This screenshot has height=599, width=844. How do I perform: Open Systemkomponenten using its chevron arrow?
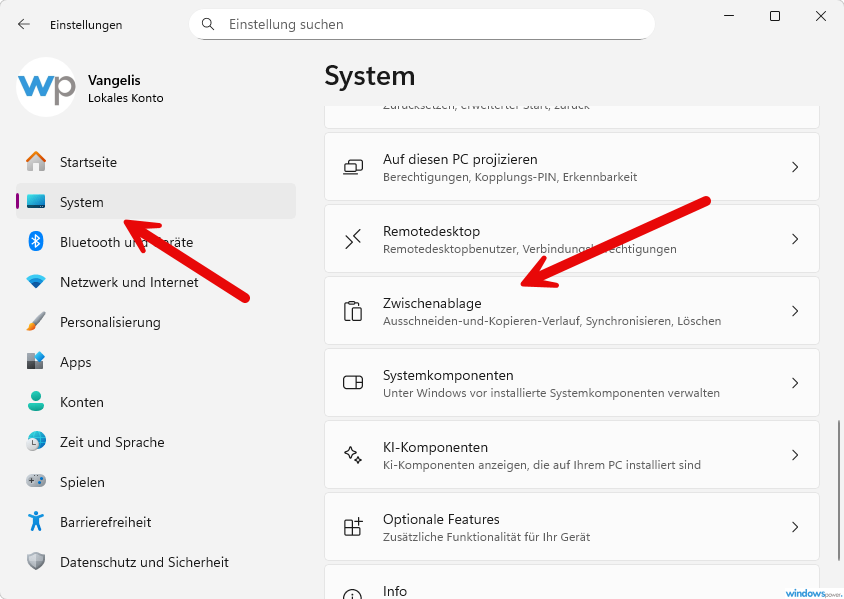click(794, 382)
